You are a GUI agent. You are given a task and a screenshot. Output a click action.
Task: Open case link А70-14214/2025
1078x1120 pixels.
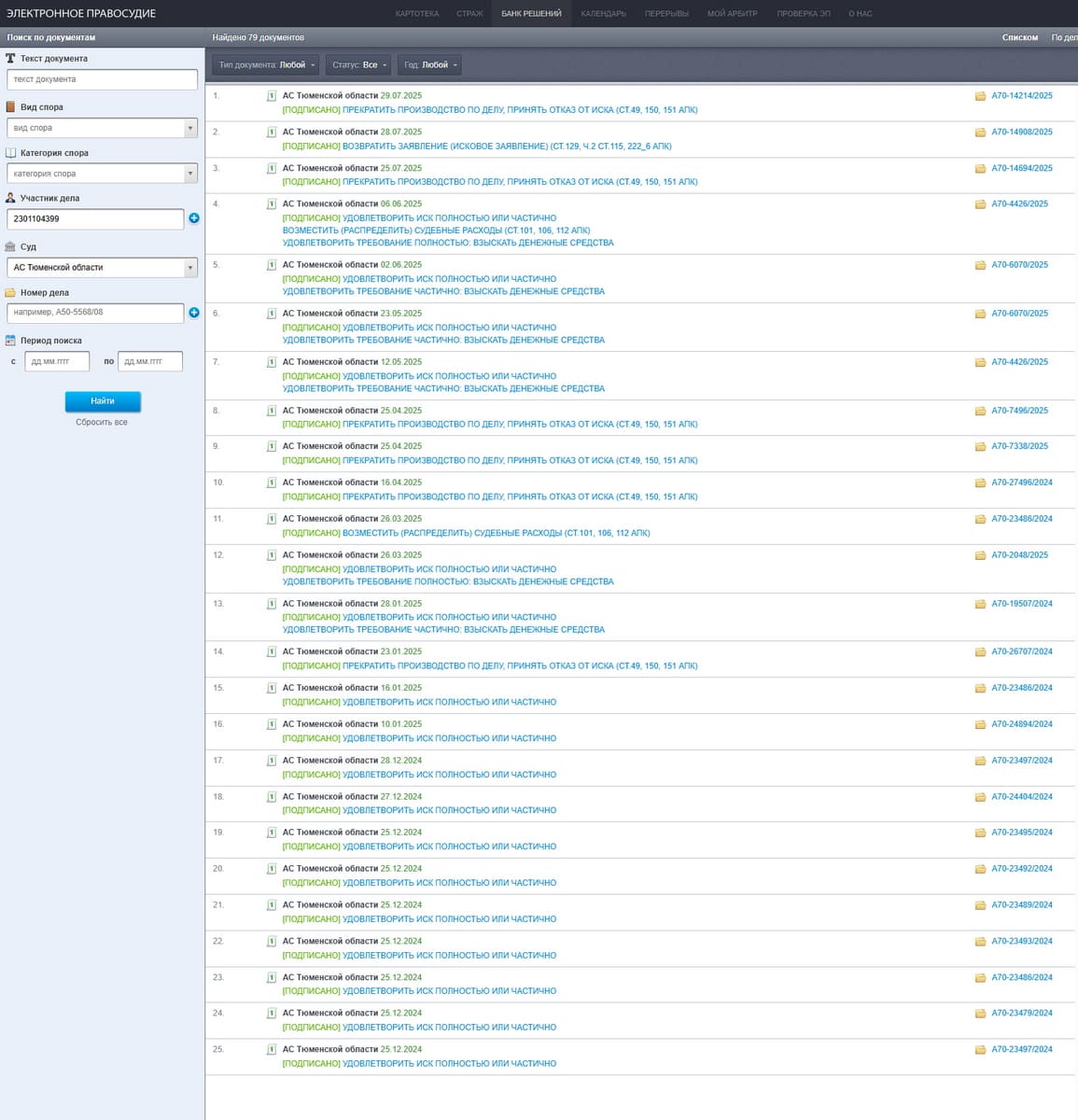tap(1021, 96)
